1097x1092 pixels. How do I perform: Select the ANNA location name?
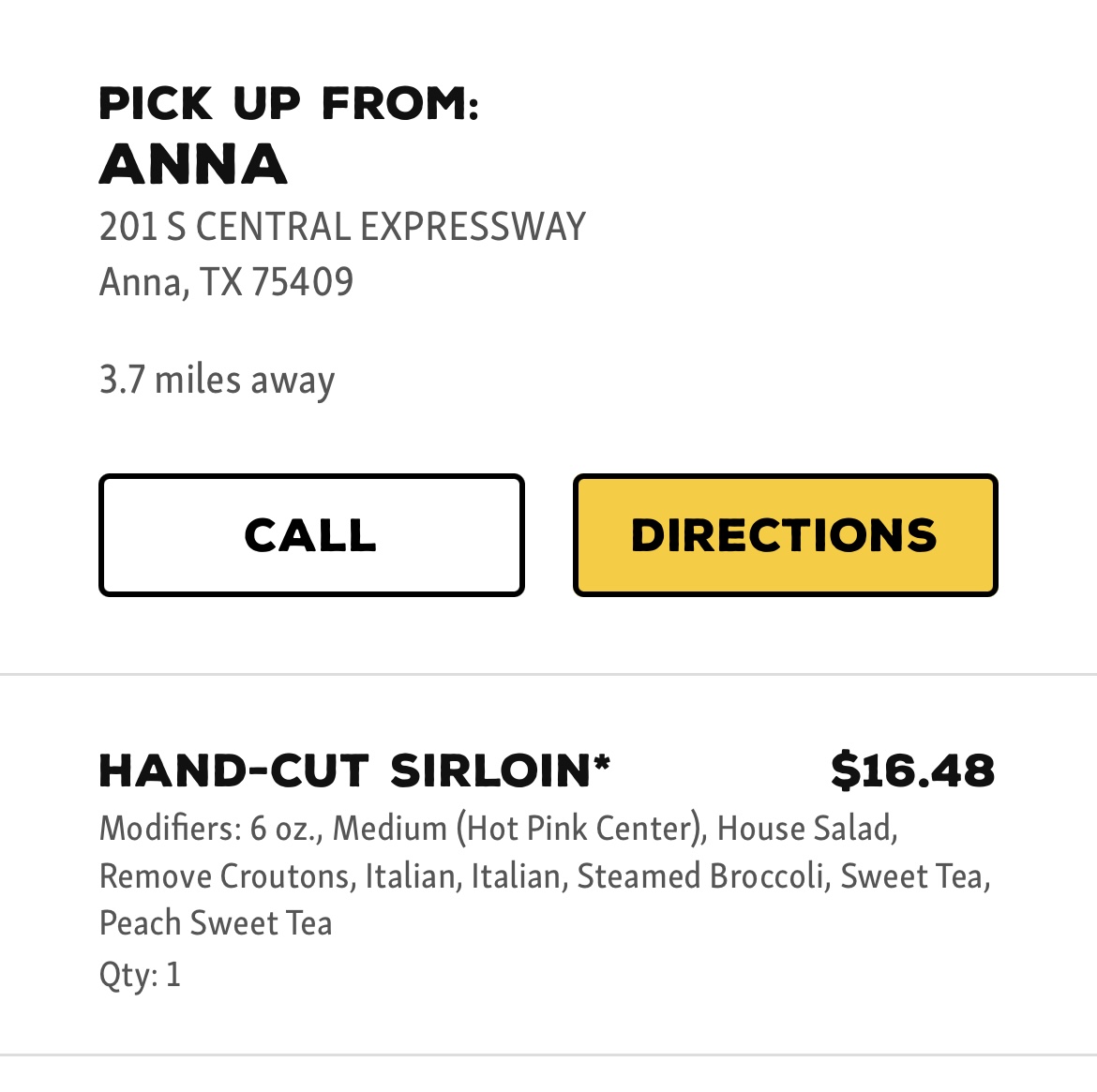[193, 165]
